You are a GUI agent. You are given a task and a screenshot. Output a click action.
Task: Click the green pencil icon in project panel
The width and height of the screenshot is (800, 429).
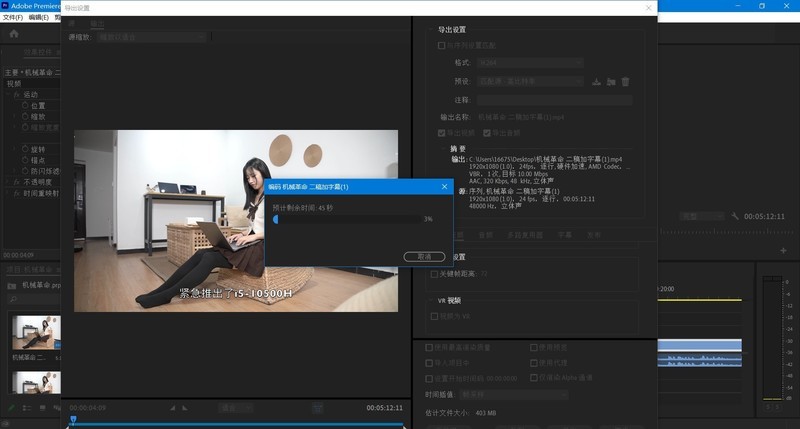click(12, 408)
